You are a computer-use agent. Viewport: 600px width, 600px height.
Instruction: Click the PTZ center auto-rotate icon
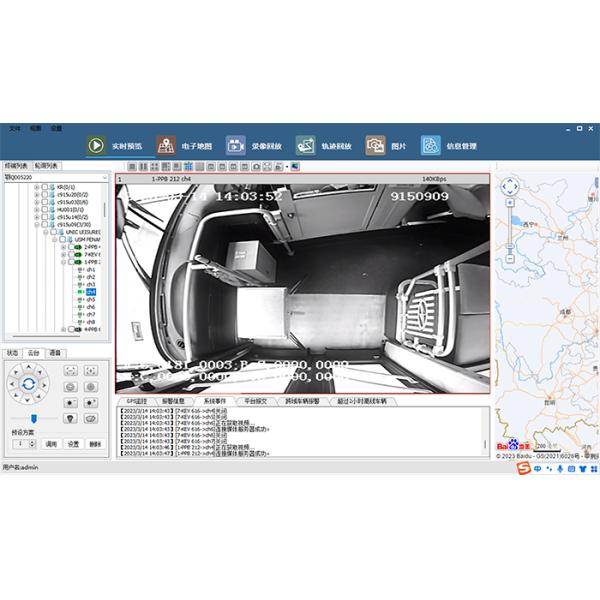[x=29, y=382]
